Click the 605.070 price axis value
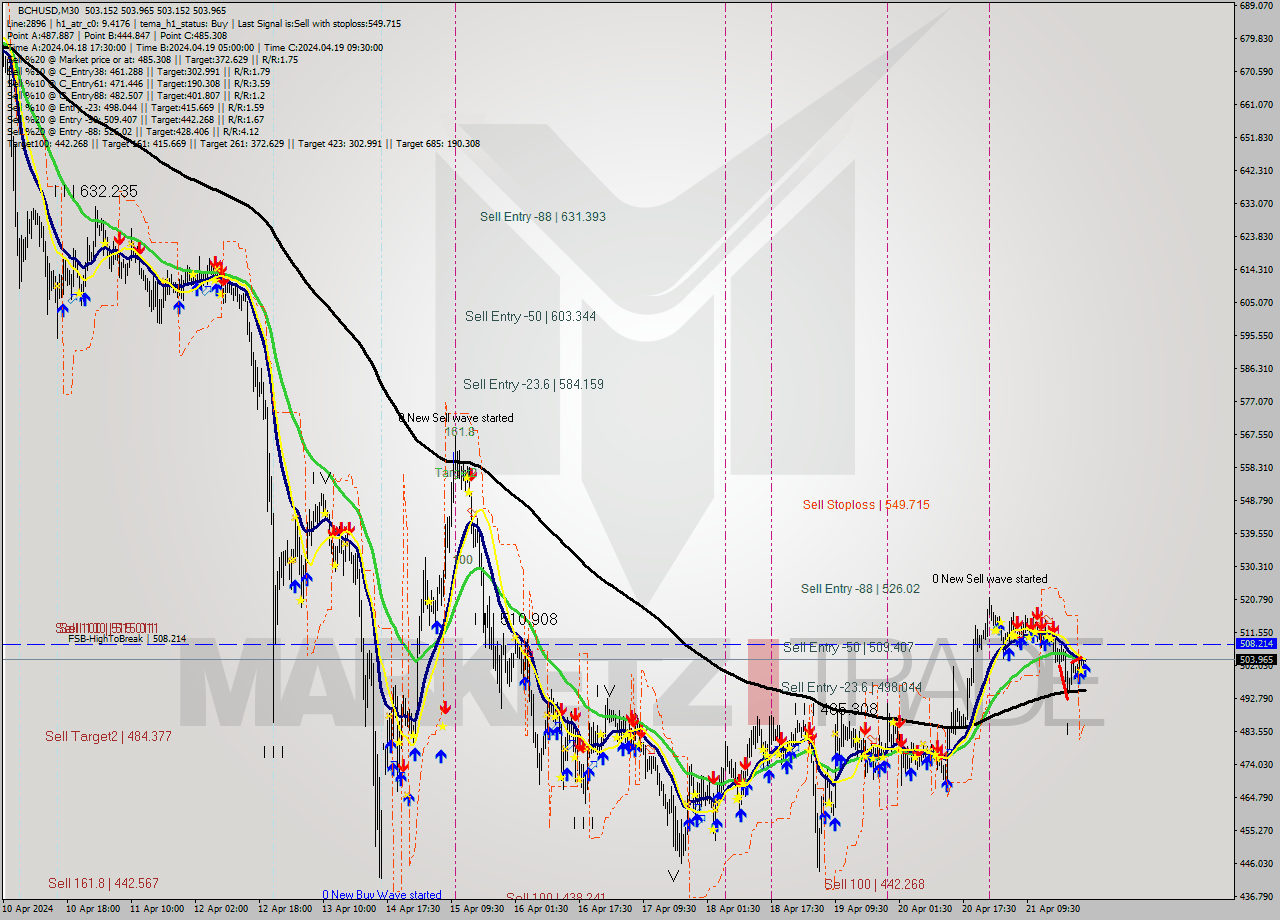Viewport: 1280px width, 920px height. coord(1256,302)
